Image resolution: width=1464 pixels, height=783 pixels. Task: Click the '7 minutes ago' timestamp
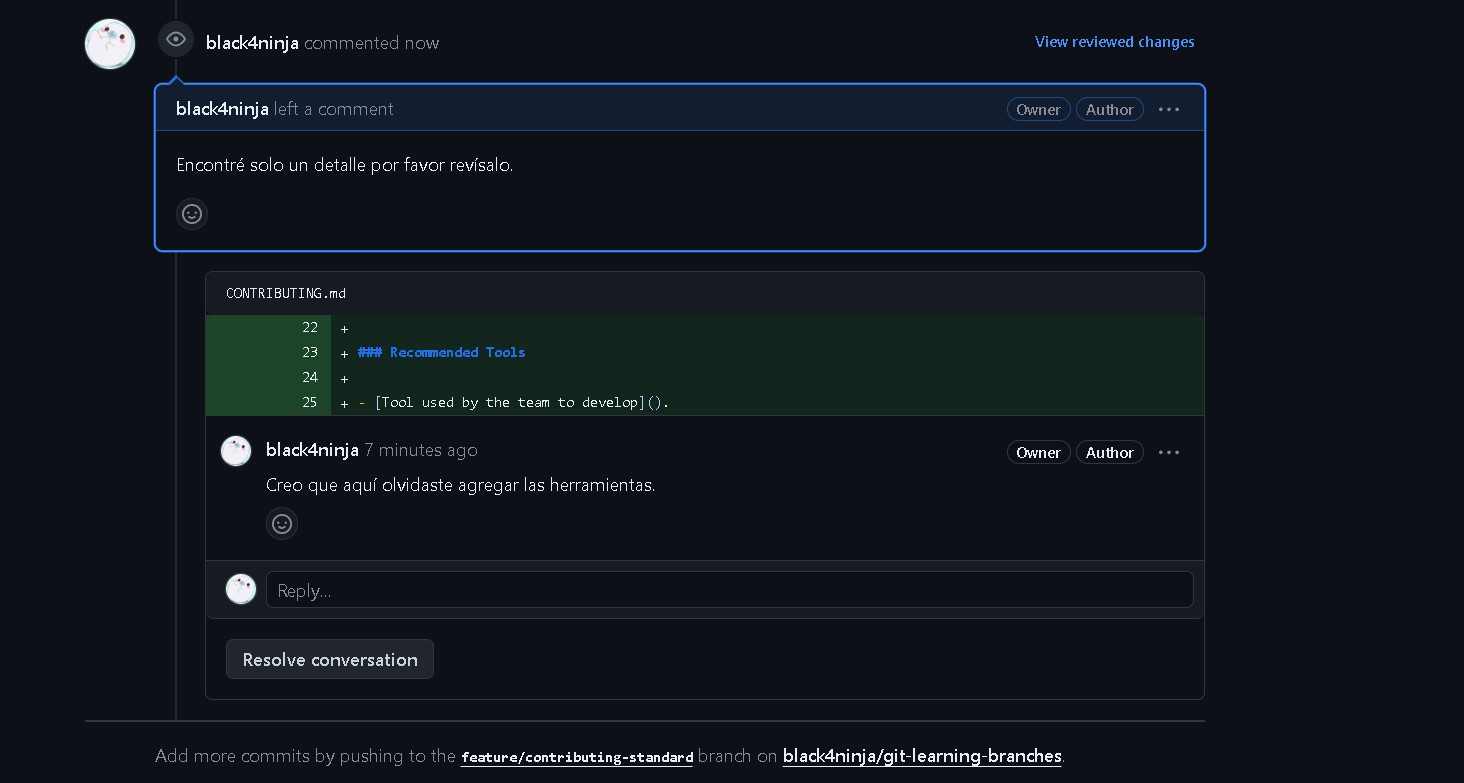[x=421, y=450]
